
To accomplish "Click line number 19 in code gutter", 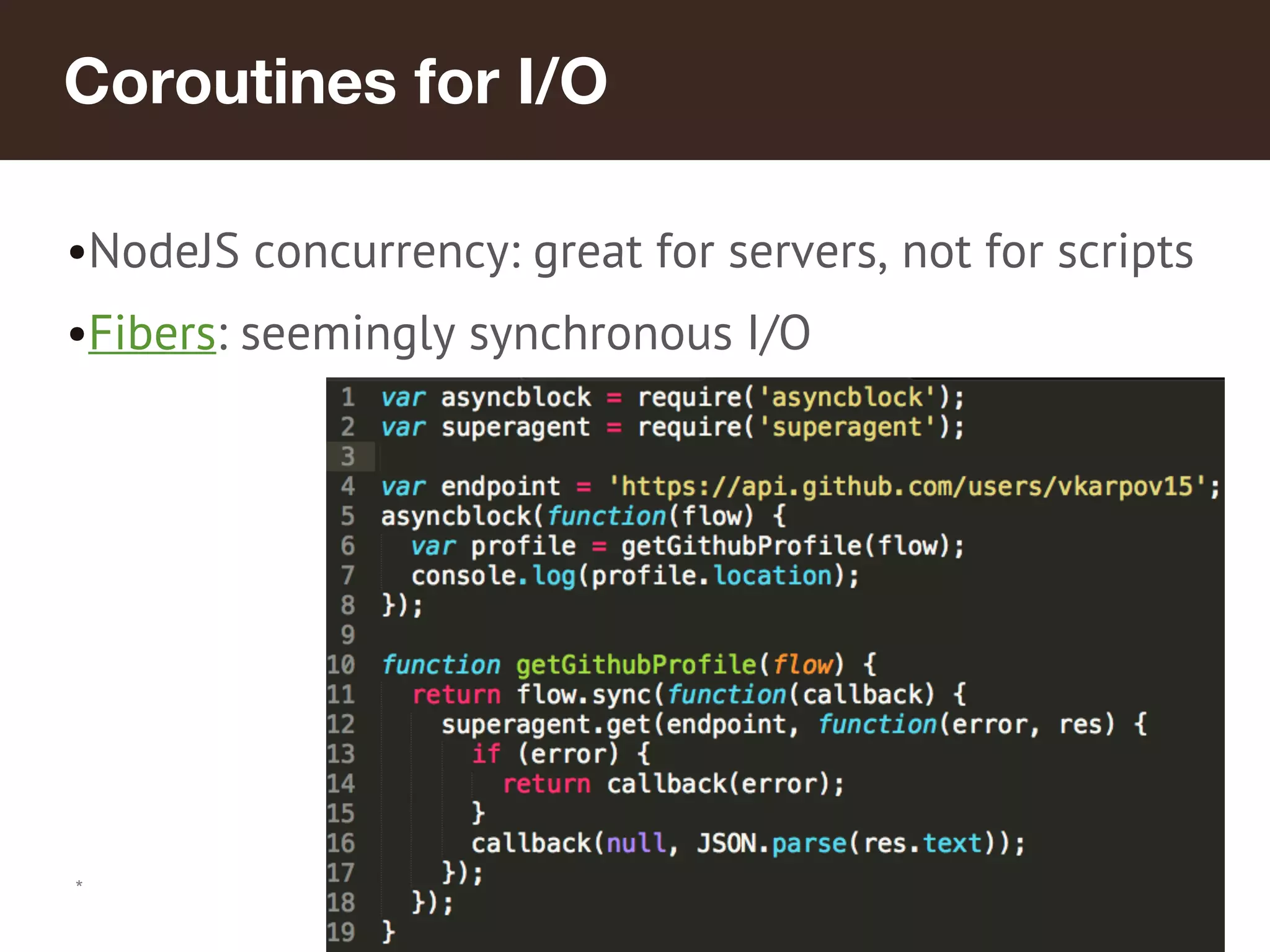I will coord(341,932).
